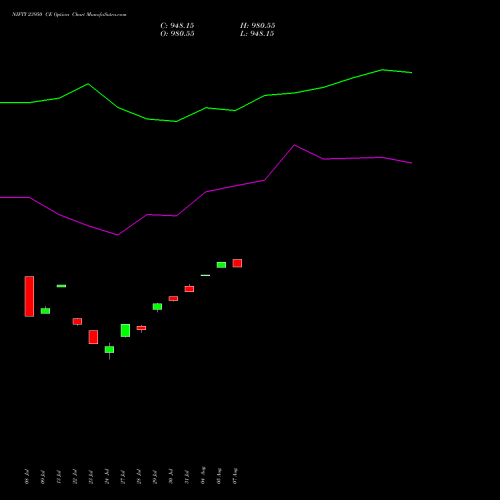
Task: Select the green candle for 27 Jul
Action: 125,330
